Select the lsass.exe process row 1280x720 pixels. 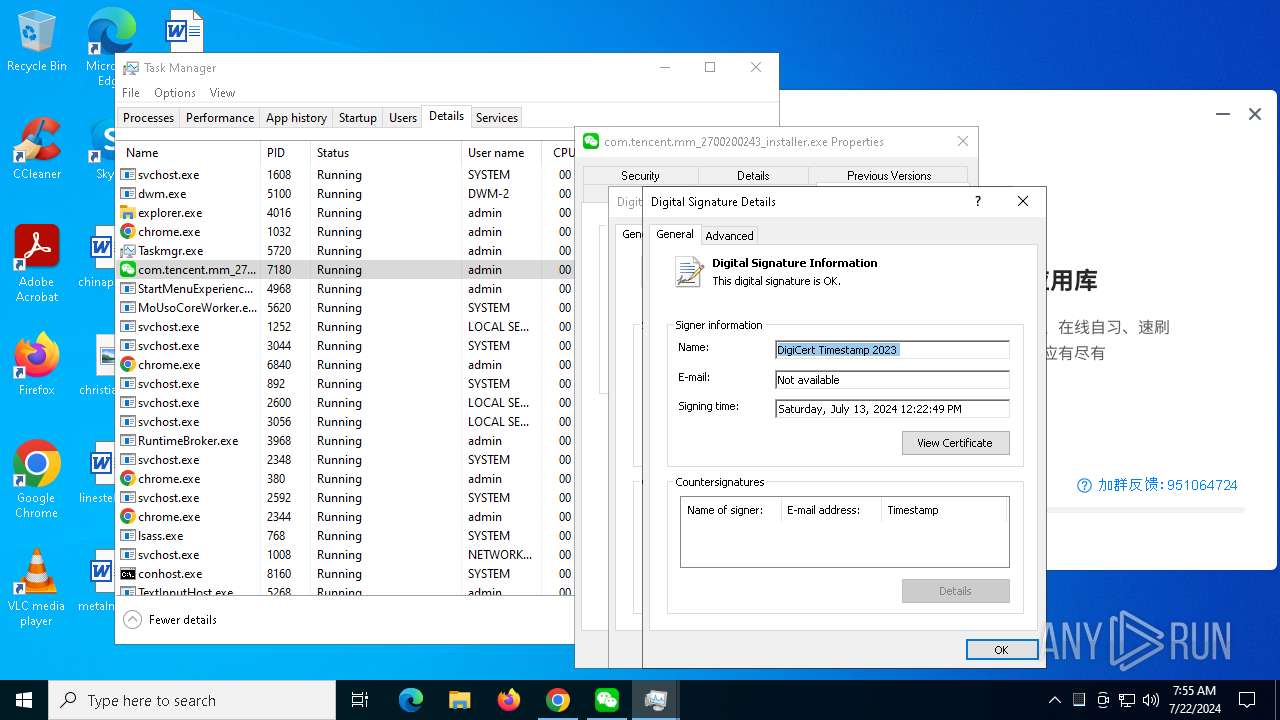pos(345,536)
